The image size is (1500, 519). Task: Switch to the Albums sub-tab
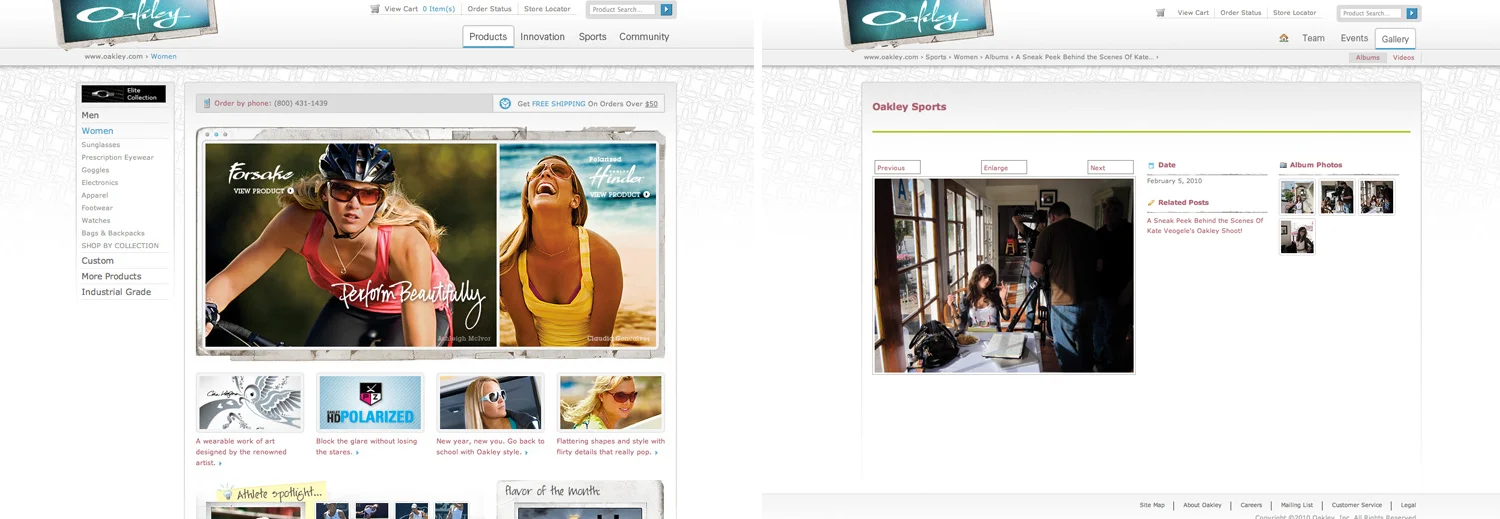[x=1368, y=58]
